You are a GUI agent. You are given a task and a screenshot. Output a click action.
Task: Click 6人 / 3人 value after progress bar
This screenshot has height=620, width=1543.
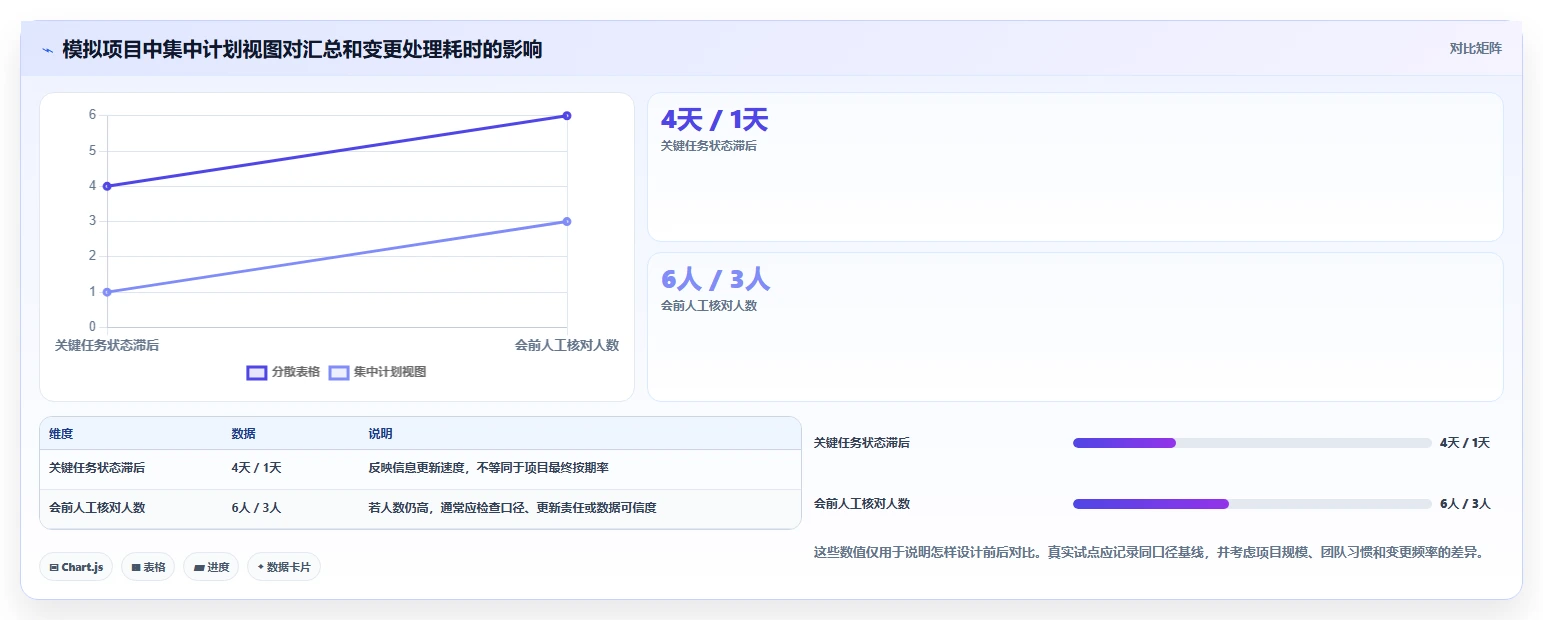[x=1465, y=504]
